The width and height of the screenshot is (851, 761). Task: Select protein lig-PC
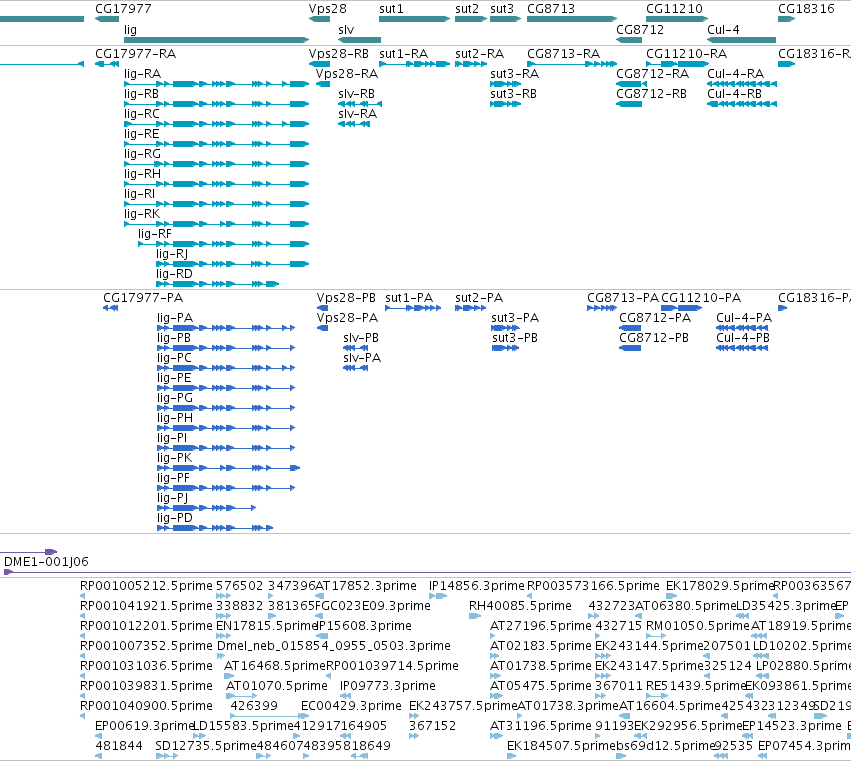coord(226,368)
